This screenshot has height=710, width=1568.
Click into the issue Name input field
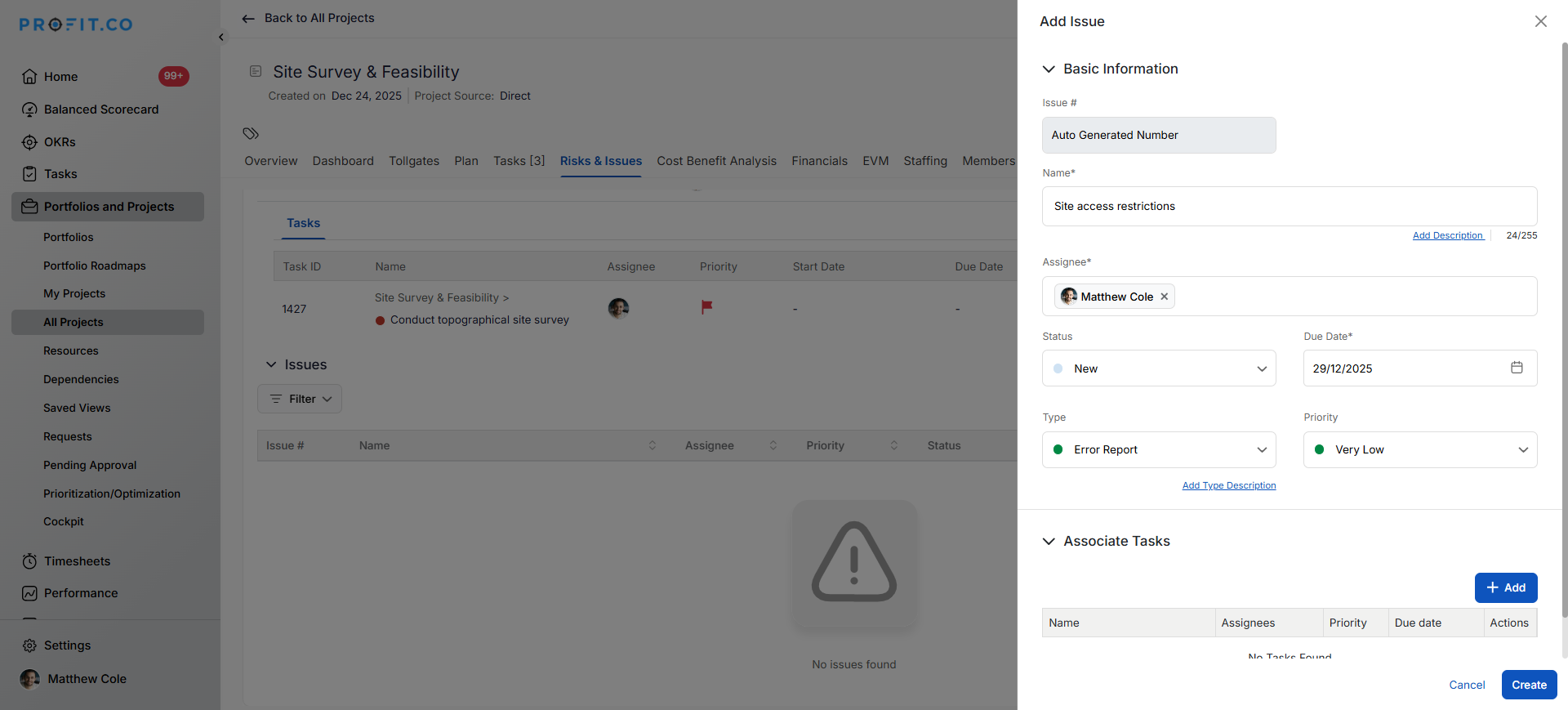(x=1289, y=206)
